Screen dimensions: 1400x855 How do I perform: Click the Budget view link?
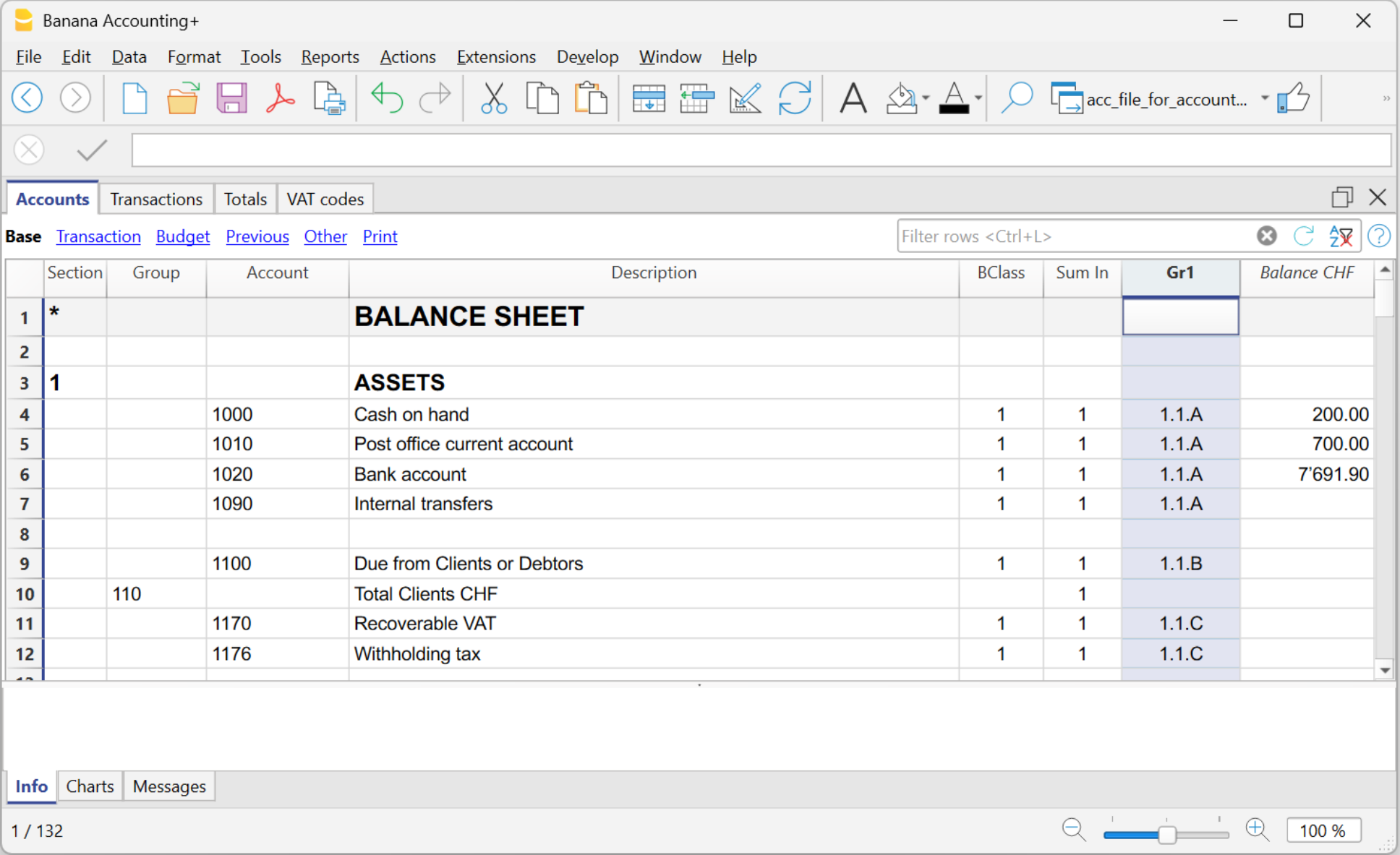182,236
